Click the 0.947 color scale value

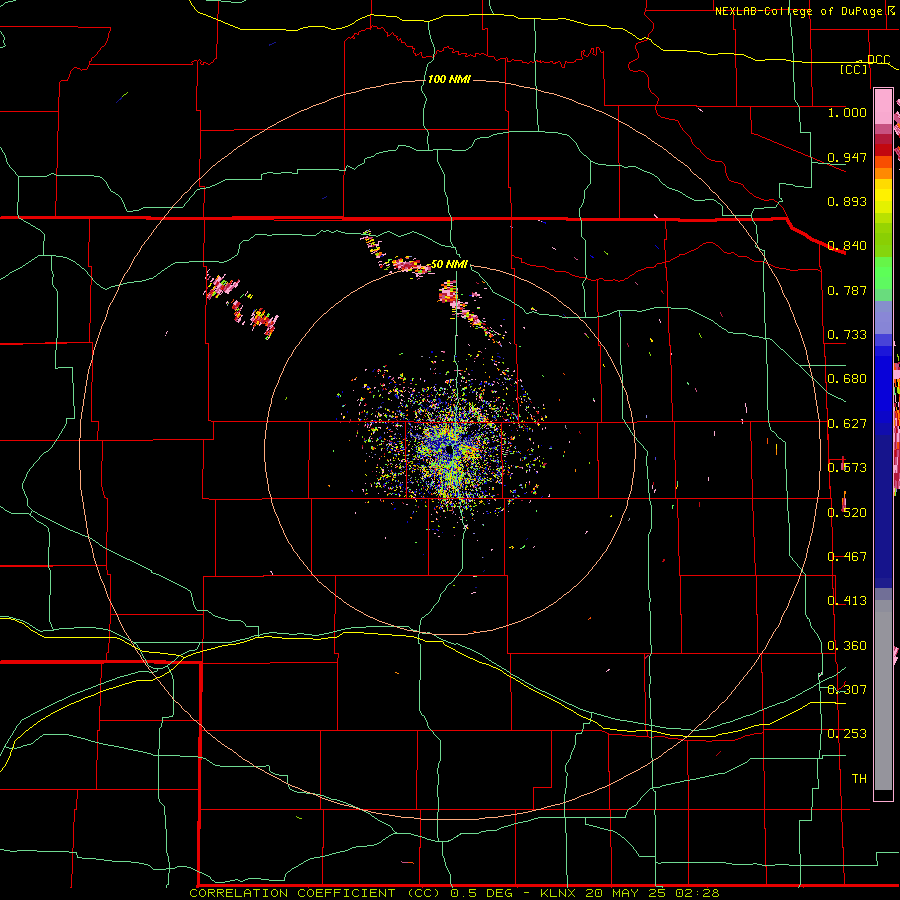pyautogui.click(x=847, y=157)
